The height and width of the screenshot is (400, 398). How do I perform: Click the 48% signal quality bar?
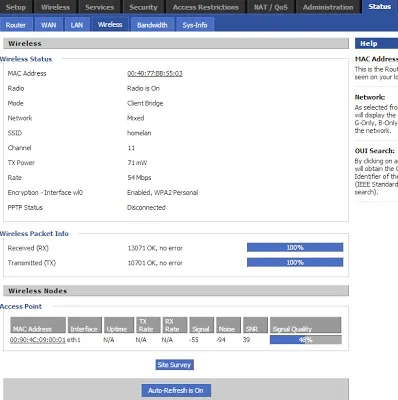pos(306,340)
